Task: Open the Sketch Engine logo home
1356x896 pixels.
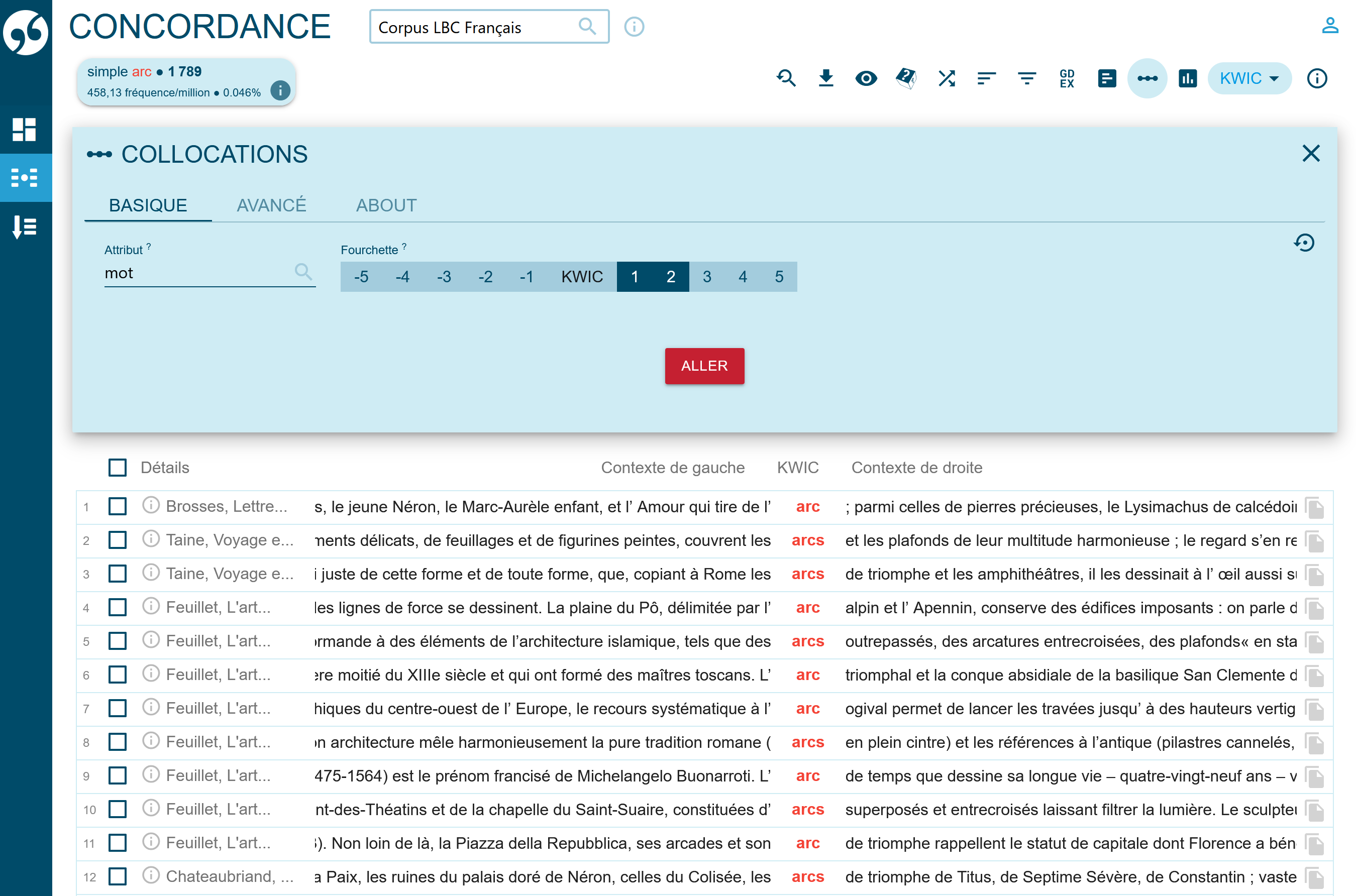Action: [x=25, y=32]
